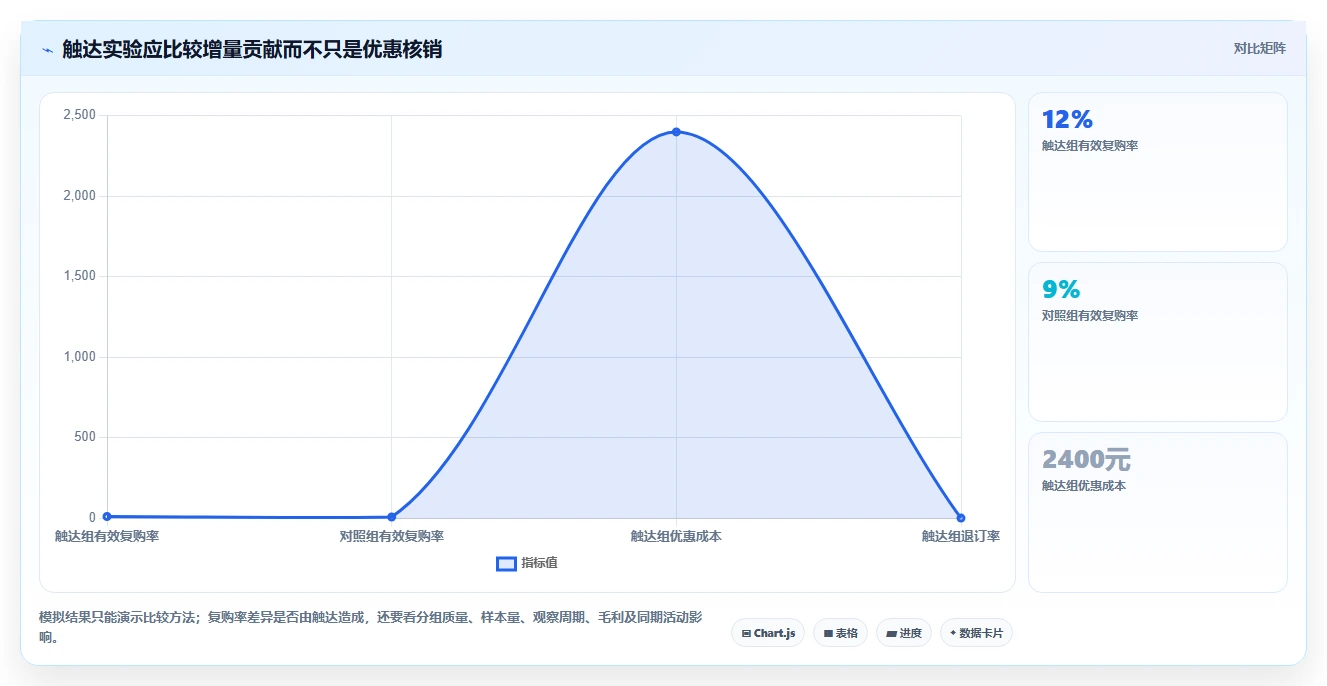Image resolution: width=1327 pixels, height=686 pixels.
Task: Click the x-axis label 触达组退订率
Action: (961, 536)
